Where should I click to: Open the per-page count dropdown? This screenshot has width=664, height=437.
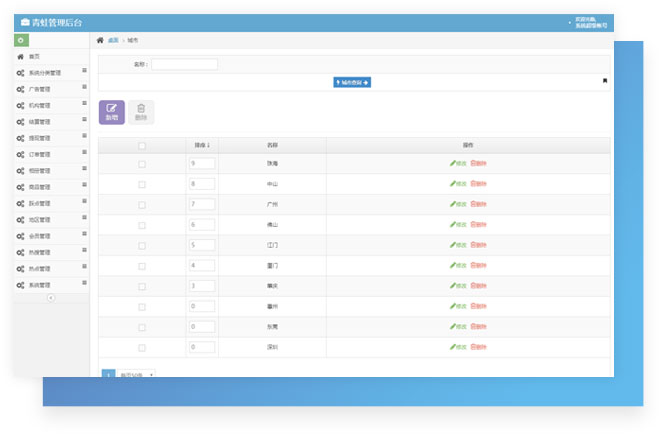[136, 374]
